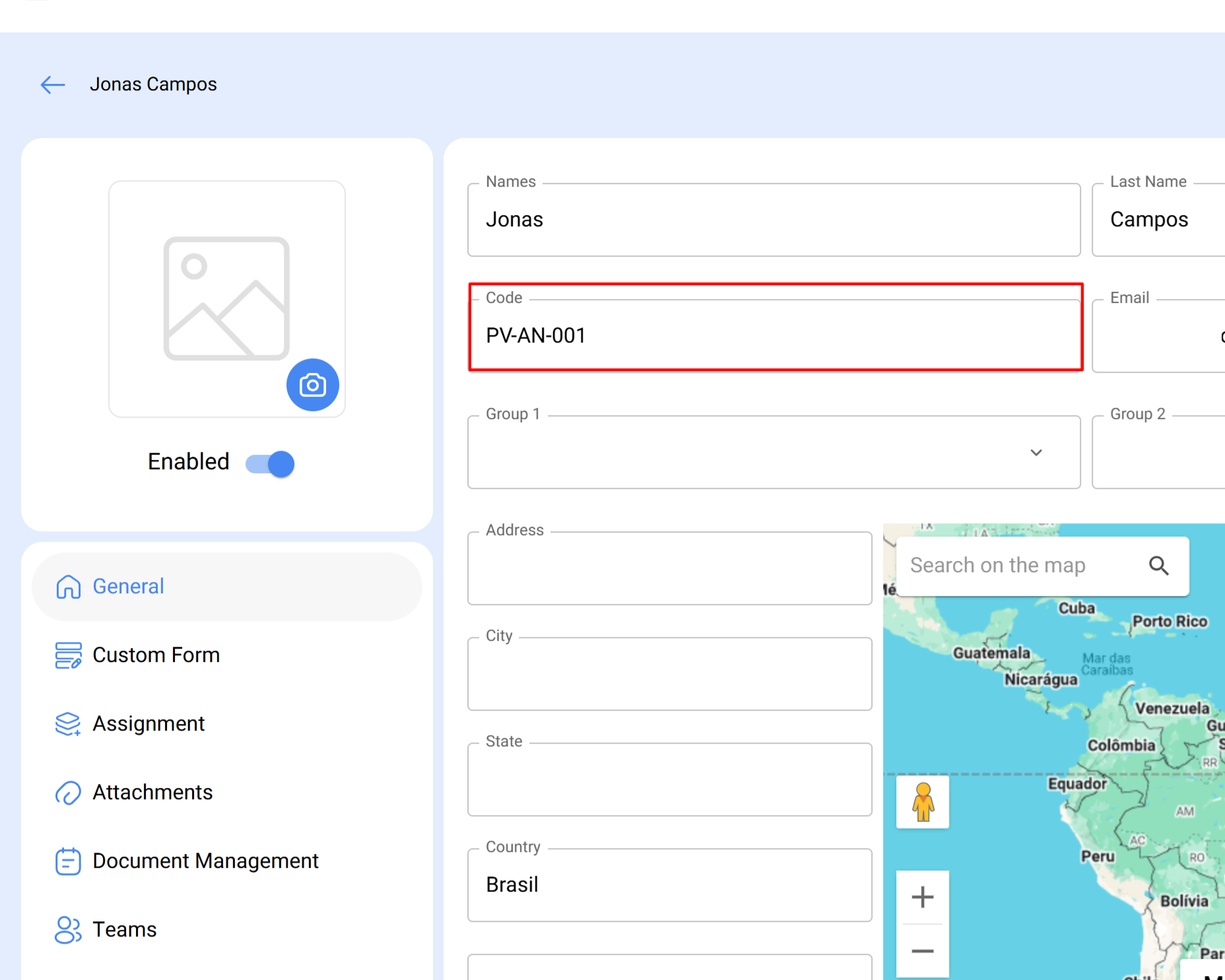The width and height of the screenshot is (1225, 980).
Task: Click the Attachments paperclip icon
Action: pos(68,793)
